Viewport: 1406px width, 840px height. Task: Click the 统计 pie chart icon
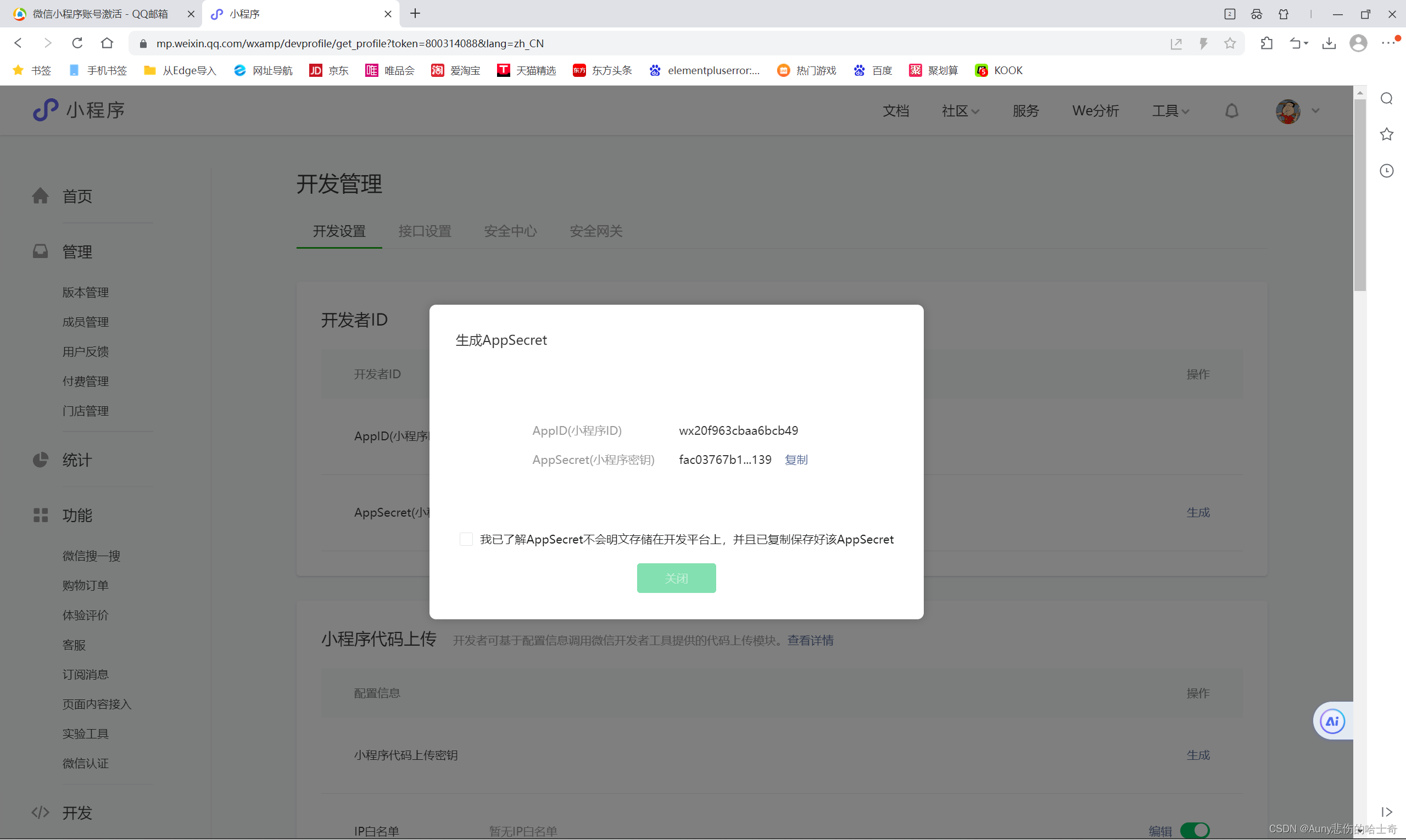coord(40,460)
